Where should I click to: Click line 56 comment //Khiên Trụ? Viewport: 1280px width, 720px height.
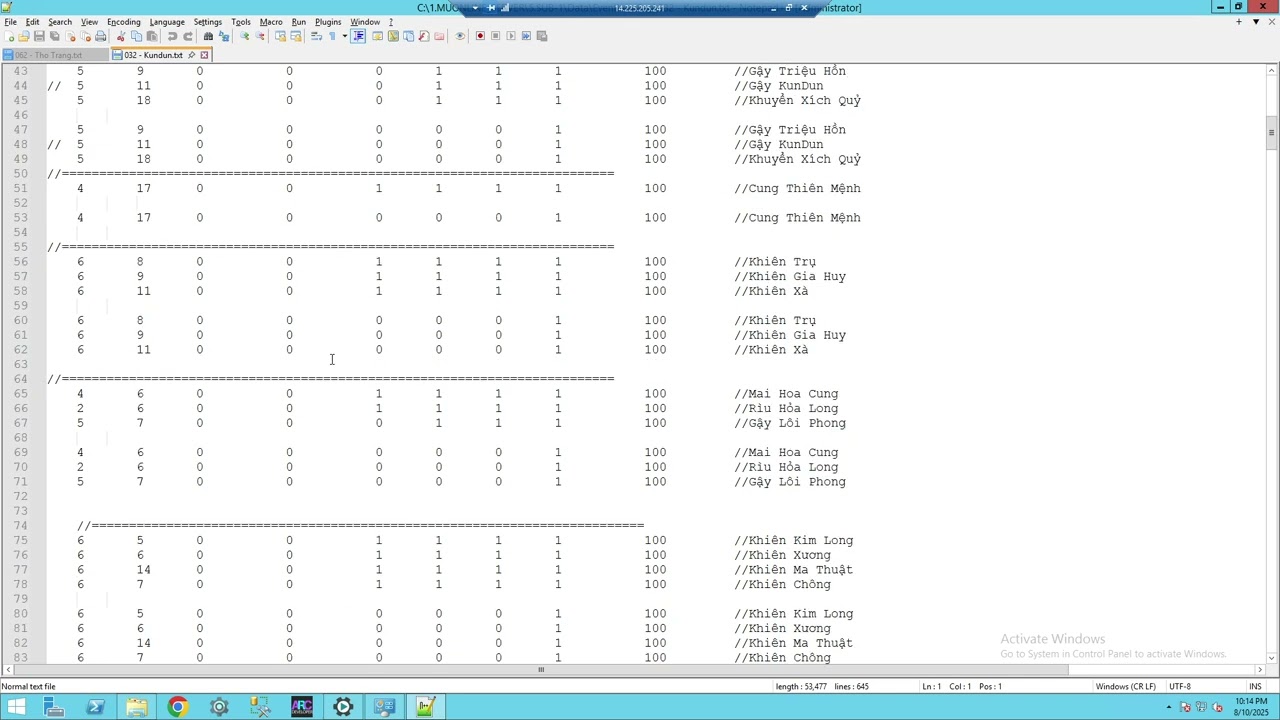click(775, 262)
